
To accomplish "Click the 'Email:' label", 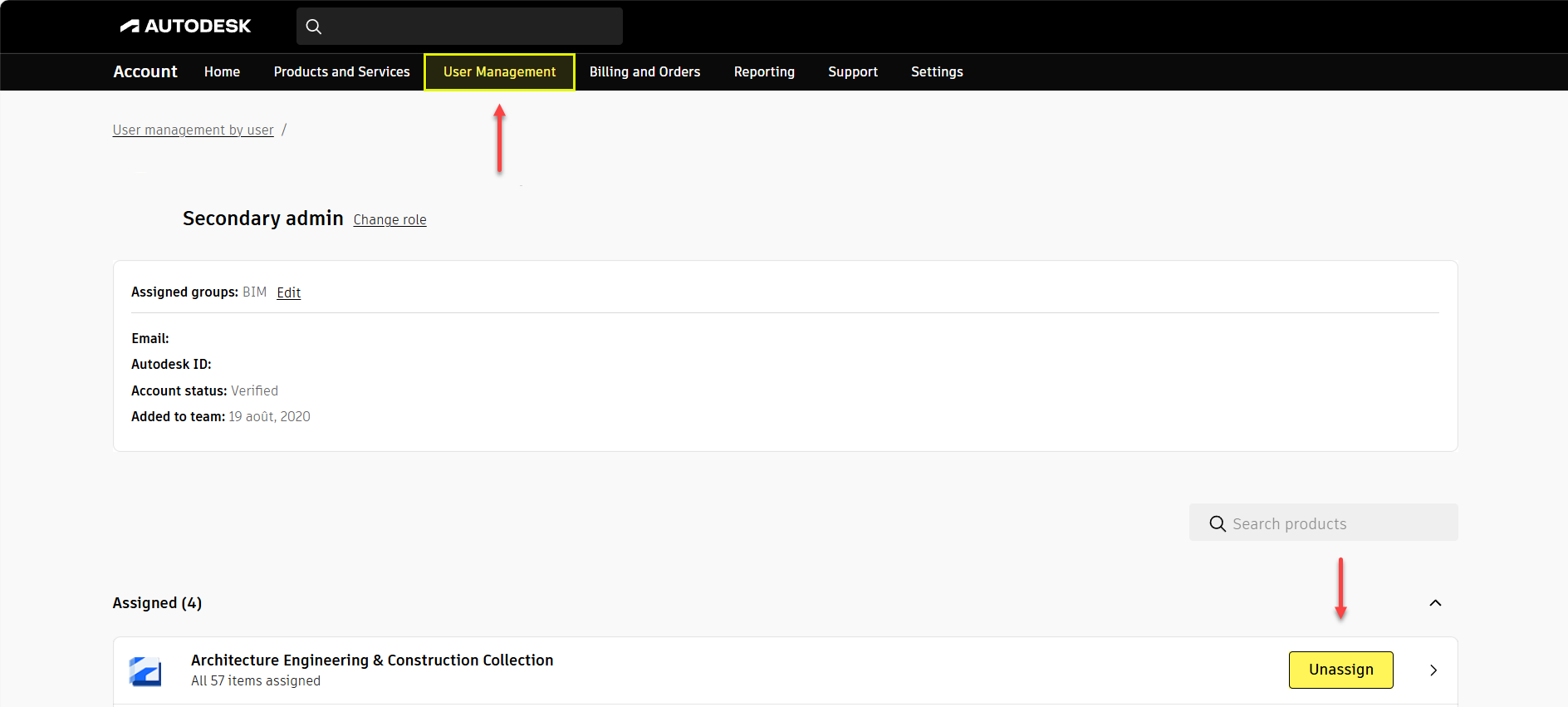I will tap(150, 338).
